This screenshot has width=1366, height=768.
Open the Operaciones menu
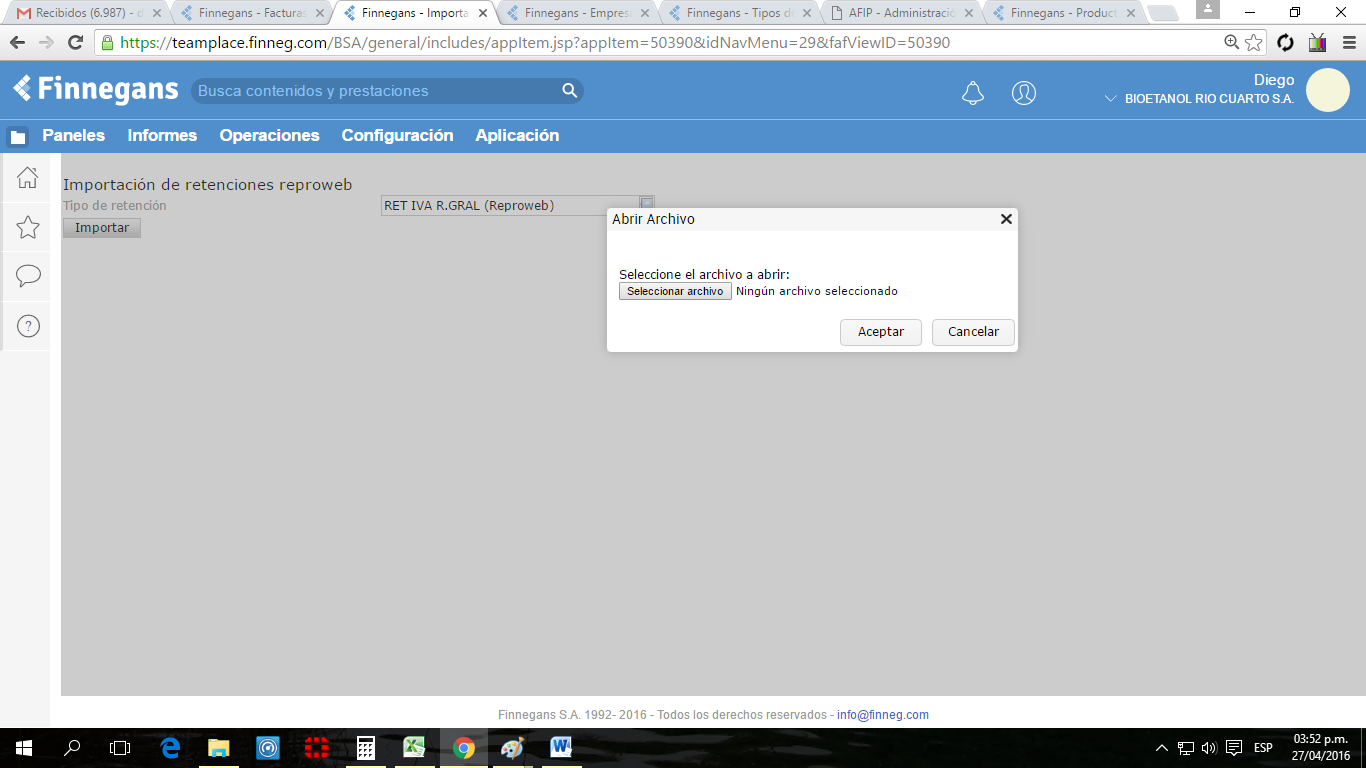click(270, 136)
